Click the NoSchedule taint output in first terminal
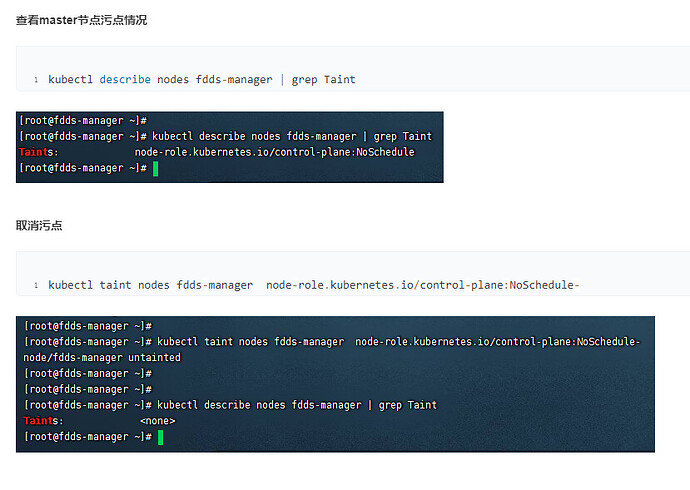 coord(274,152)
